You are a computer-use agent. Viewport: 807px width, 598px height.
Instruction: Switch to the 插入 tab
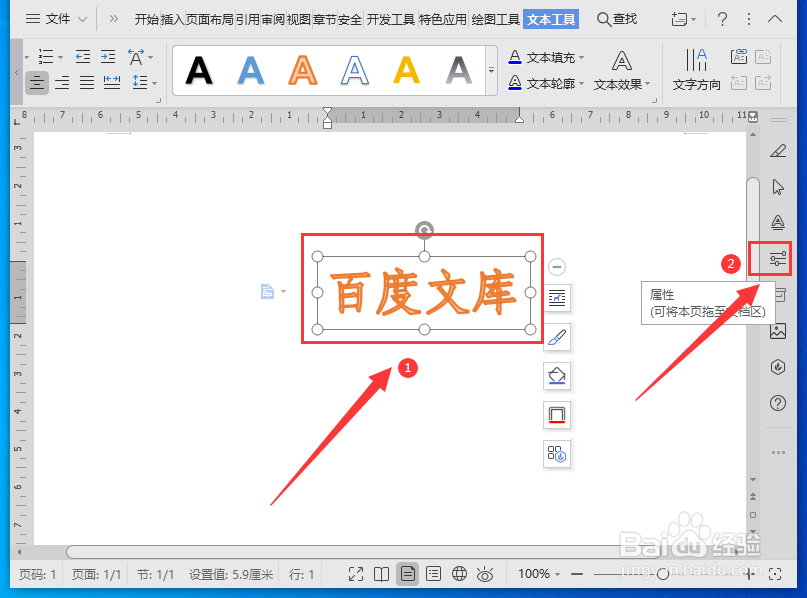(172, 20)
